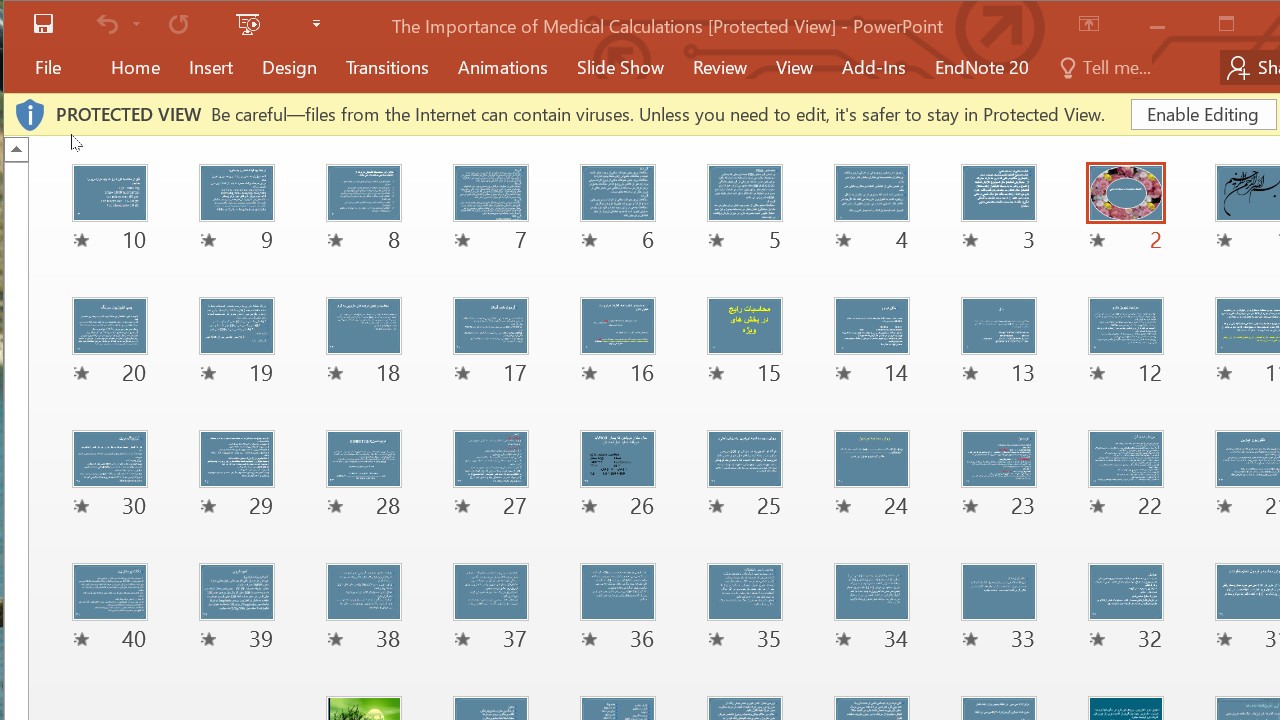This screenshot has width=1280, height=720.
Task: Click transition star icon under slide 3
Action: pos(970,240)
